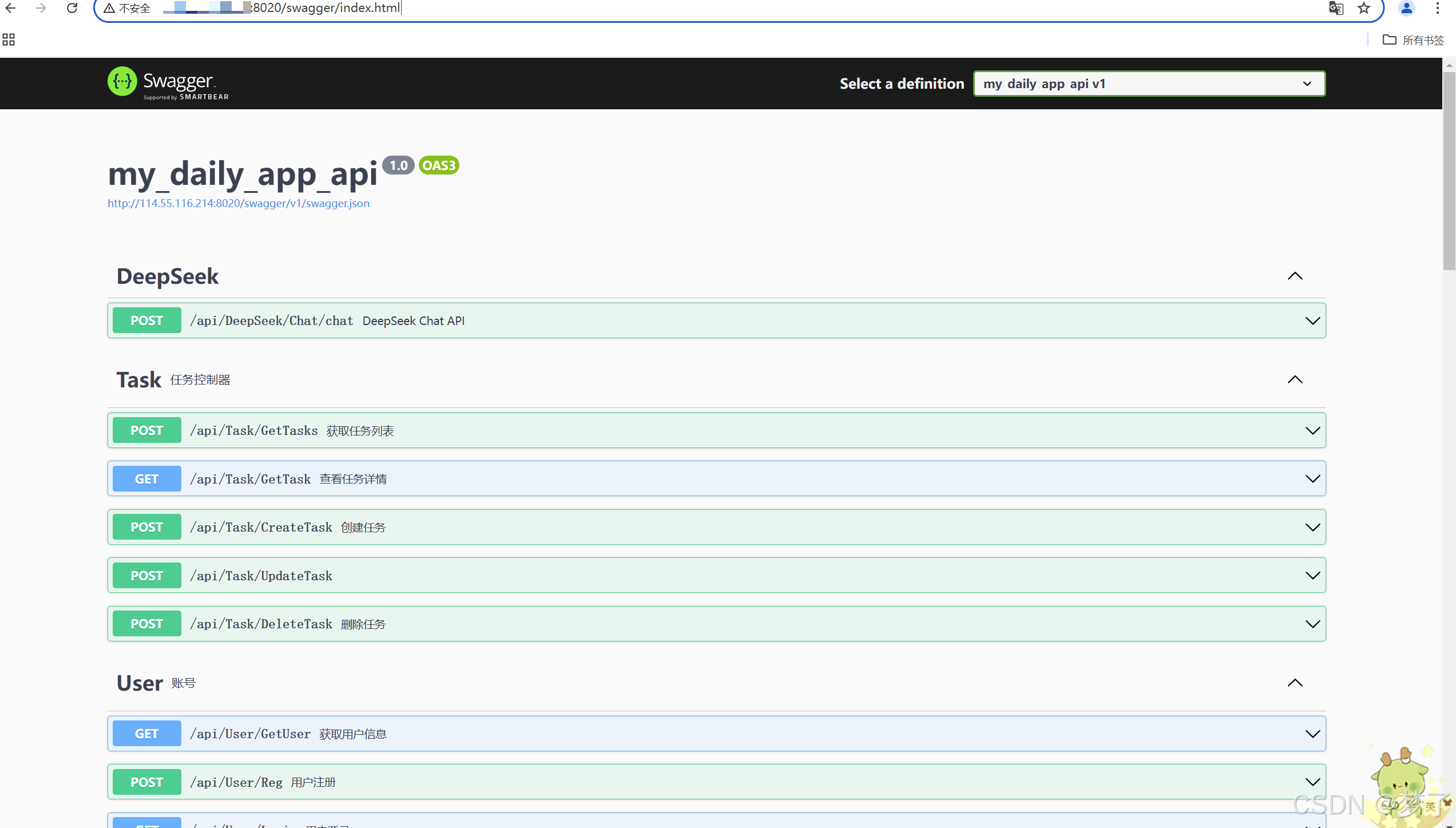Click the bookmark star icon
1456x828 pixels.
point(1364,8)
